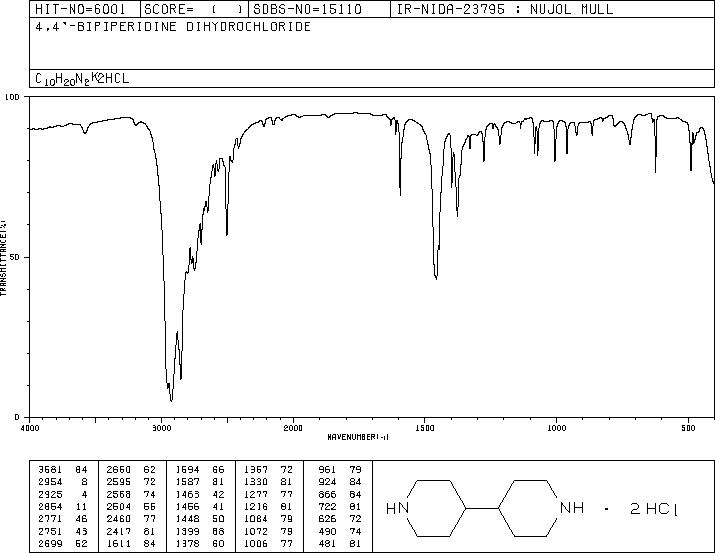Select the 1006 peak entry

click(x=269, y=543)
